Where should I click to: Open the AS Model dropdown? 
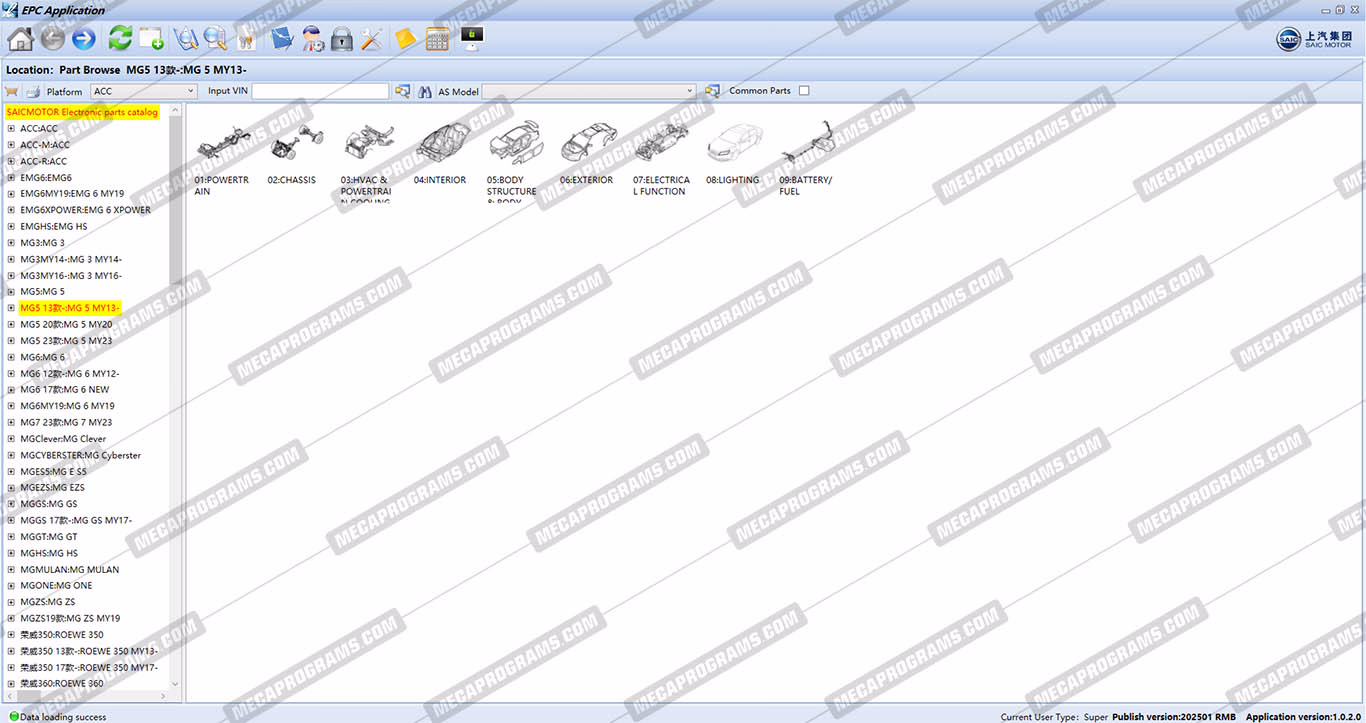coord(589,91)
